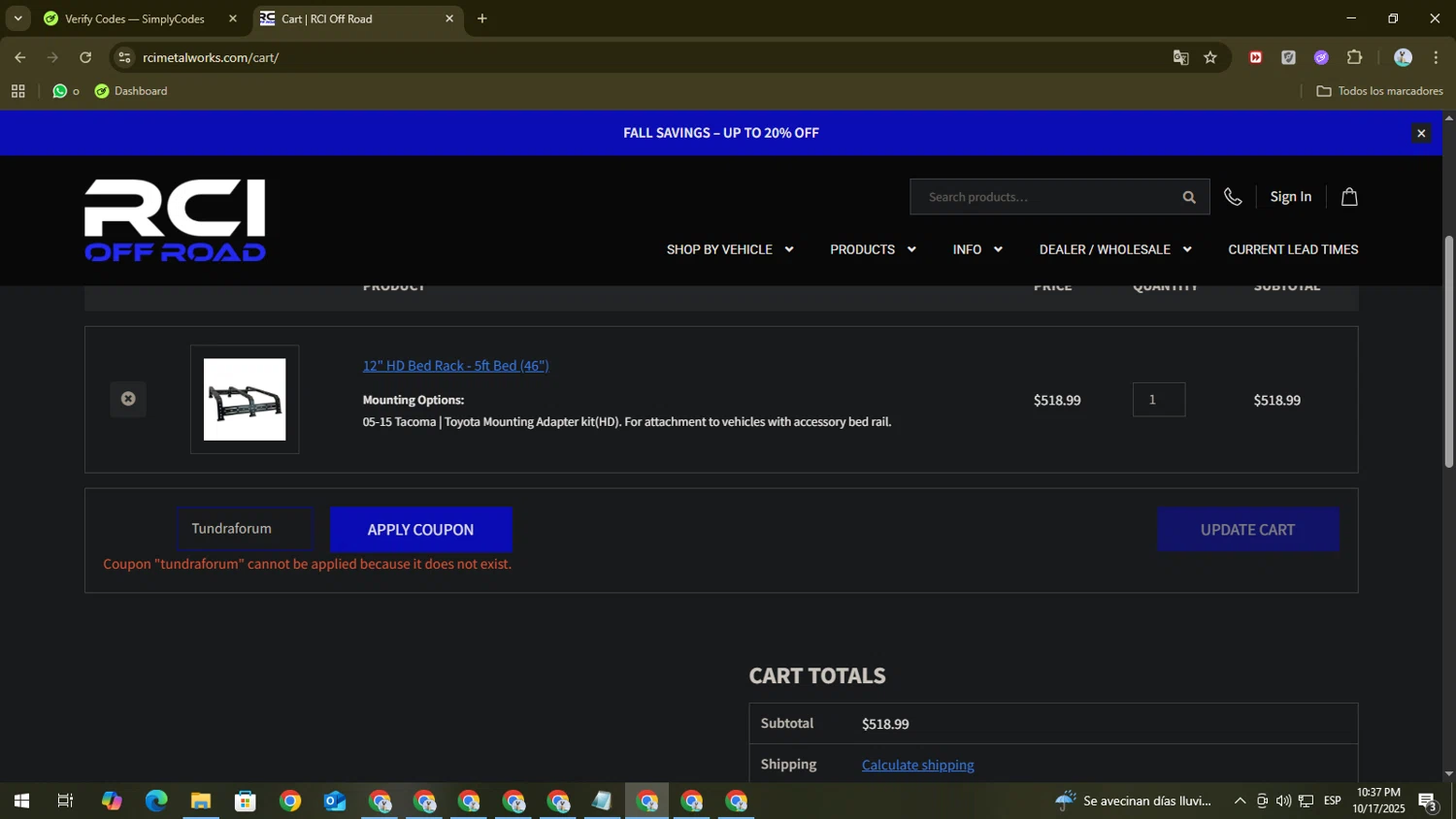Viewport: 1456px width, 819px height.
Task: Click the RCI Off Road logo
Action: pyautogui.click(x=175, y=220)
